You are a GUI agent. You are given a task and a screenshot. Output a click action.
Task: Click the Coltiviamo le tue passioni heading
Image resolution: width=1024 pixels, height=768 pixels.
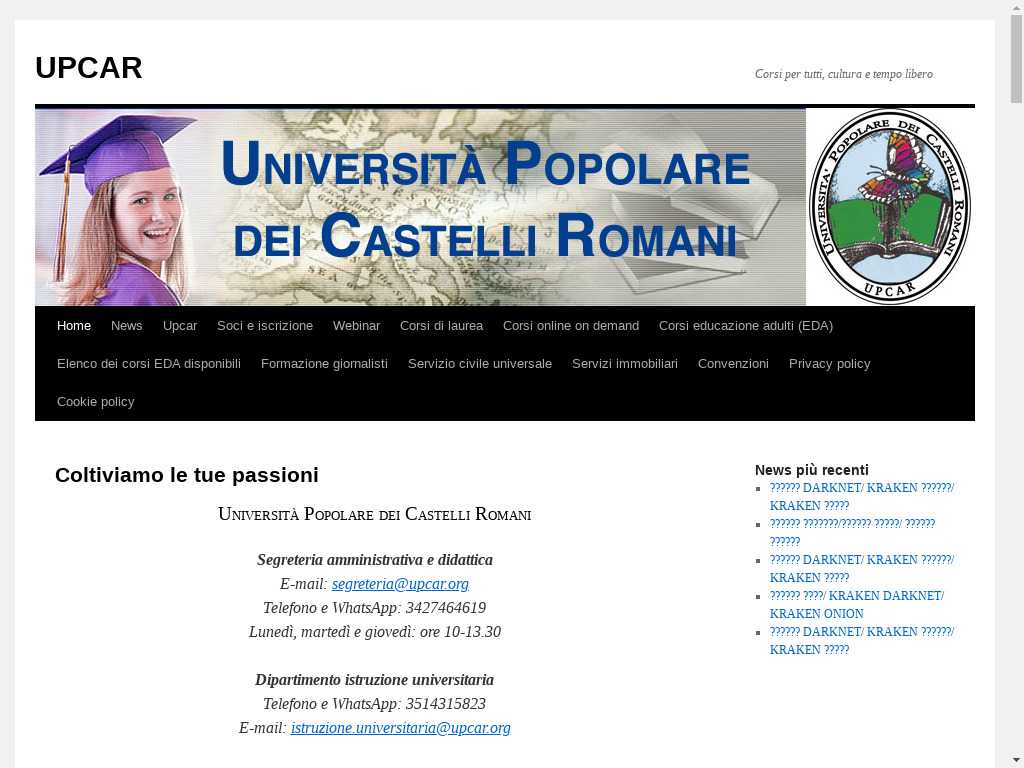pos(187,475)
